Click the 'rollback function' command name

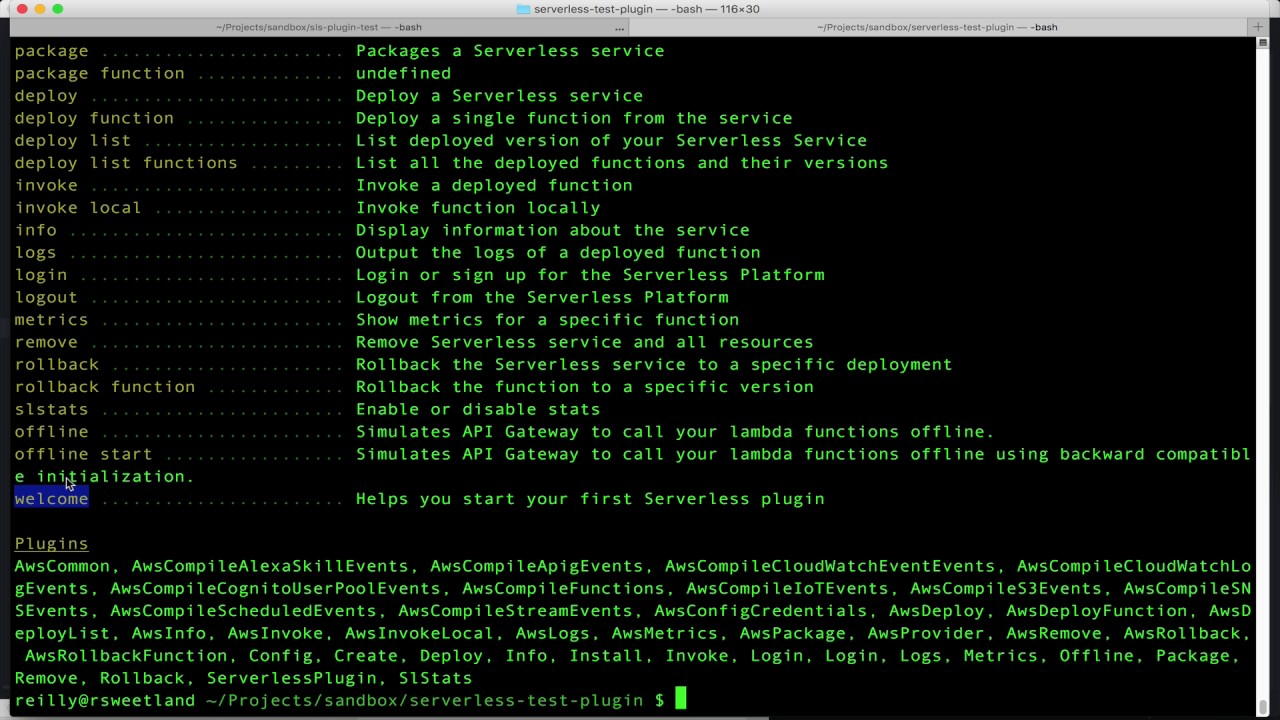[x=104, y=387]
